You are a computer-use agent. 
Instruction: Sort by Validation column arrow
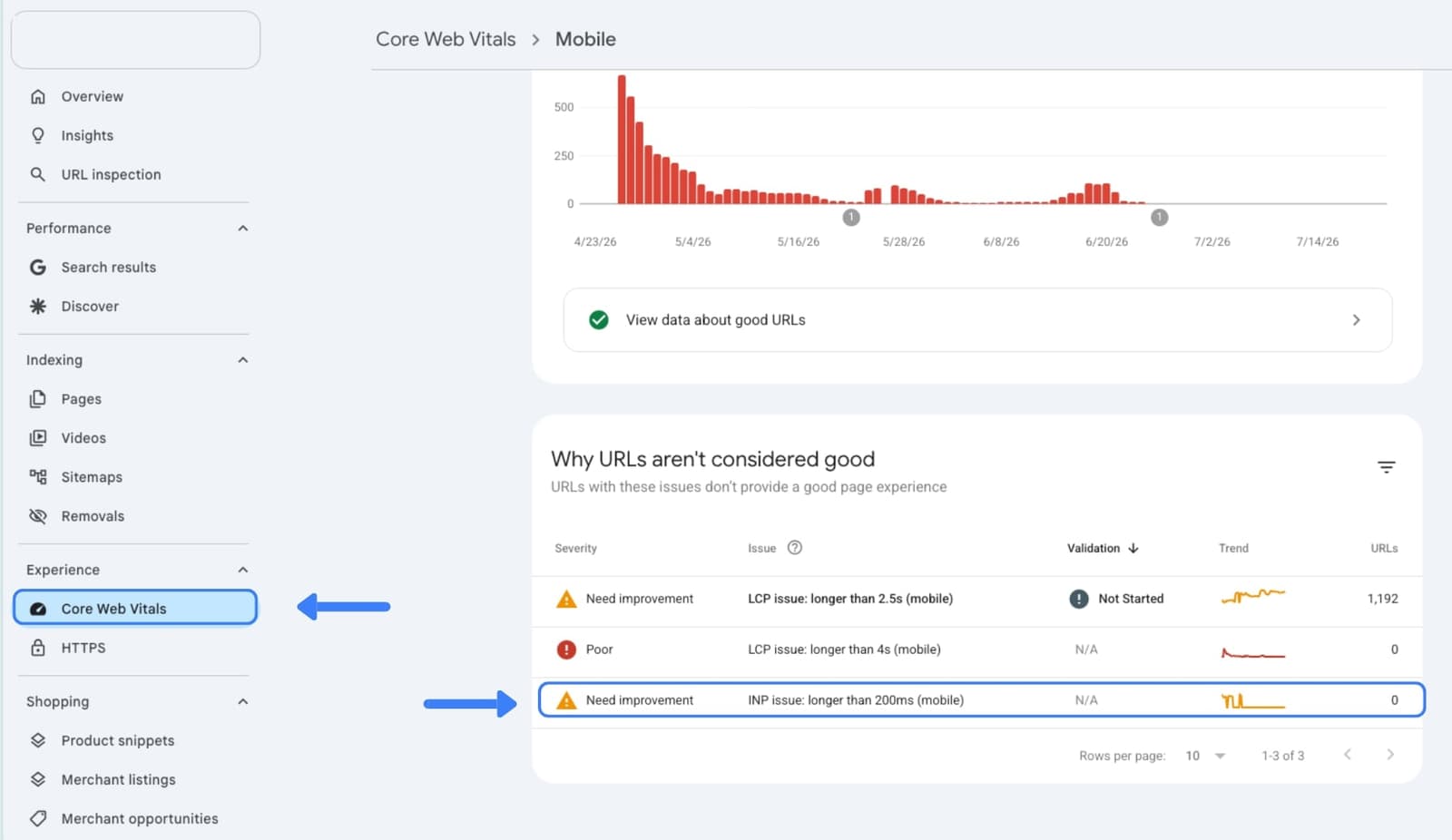coord(1133,548)
